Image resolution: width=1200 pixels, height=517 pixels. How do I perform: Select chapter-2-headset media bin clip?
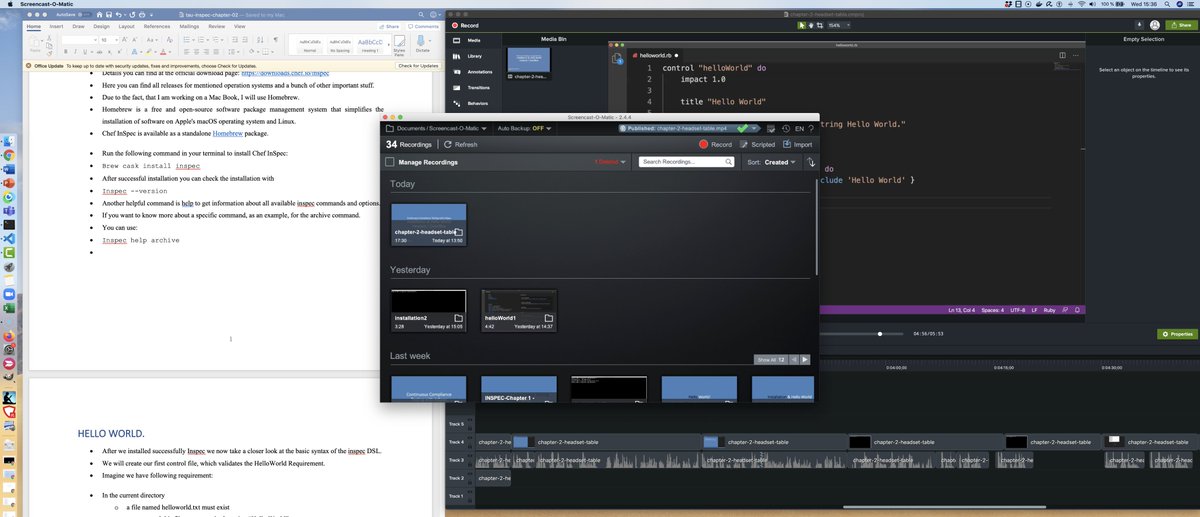click(x=529, y=63)
